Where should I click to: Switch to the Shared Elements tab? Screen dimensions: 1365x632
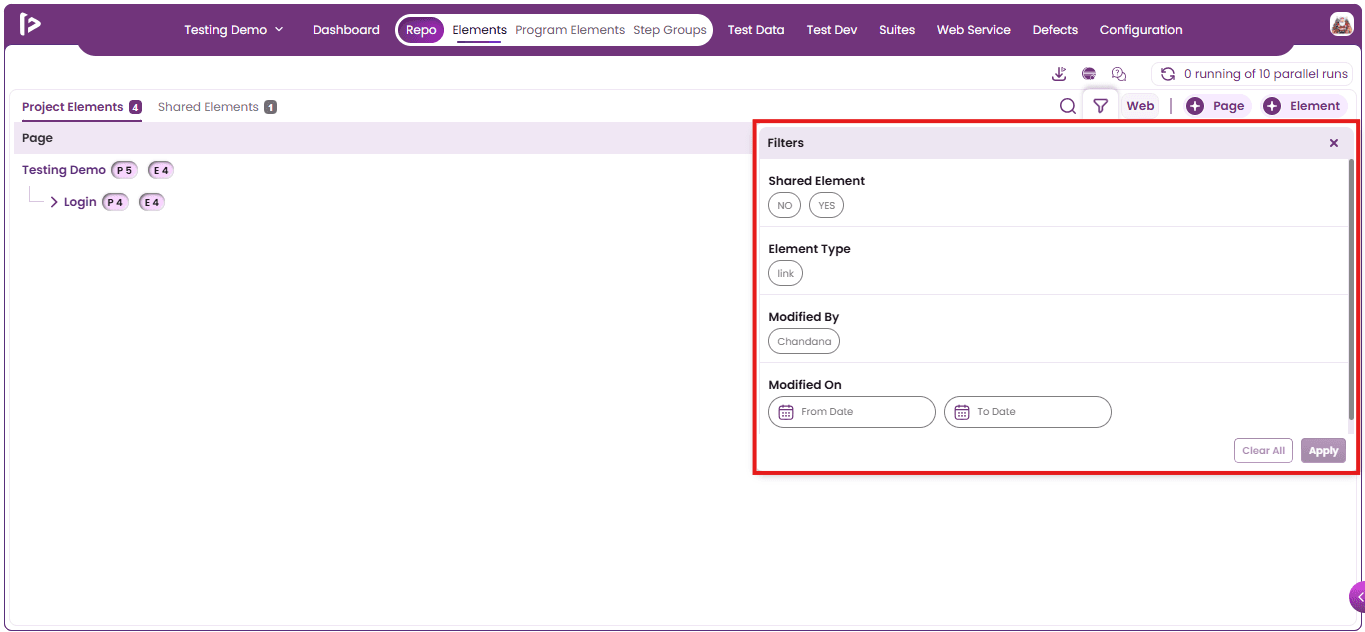[217, 107]
